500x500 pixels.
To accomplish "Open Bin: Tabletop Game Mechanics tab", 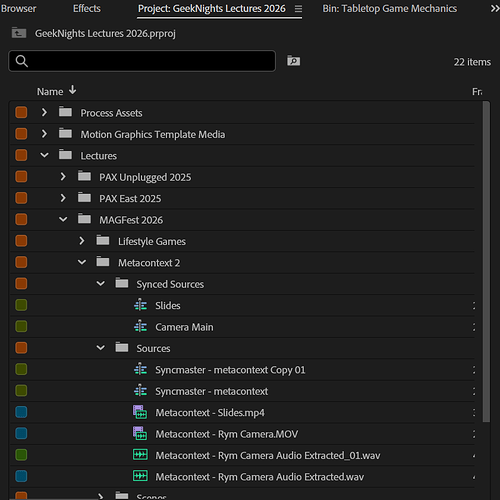I will click(x=390, y=8).
